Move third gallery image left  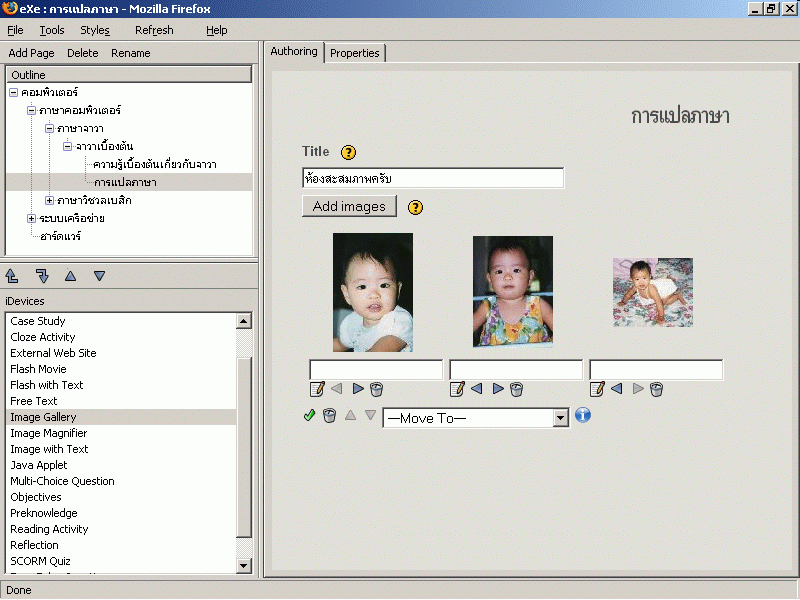pos(617,389)
